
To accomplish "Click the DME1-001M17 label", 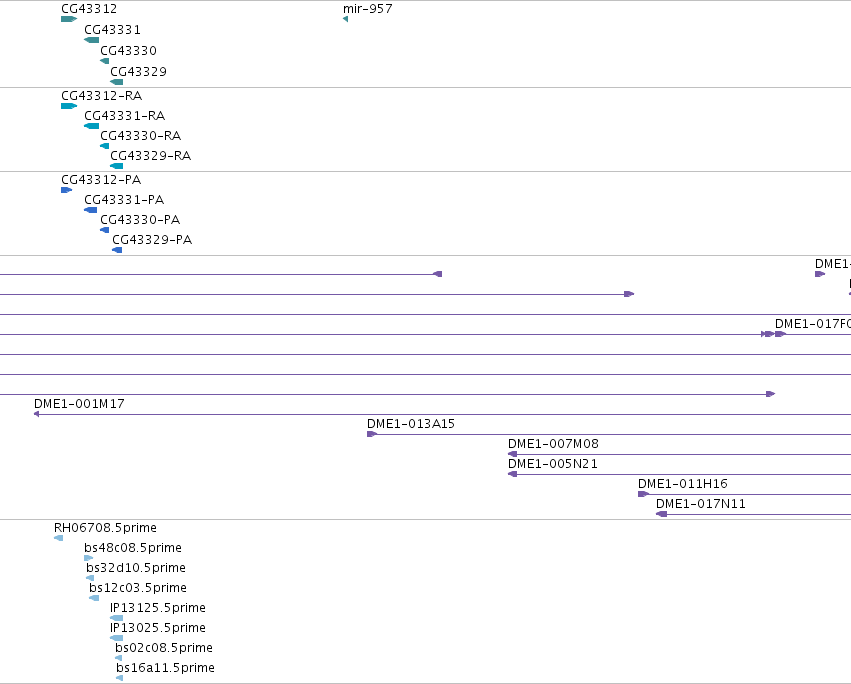I will click(79, 404).
